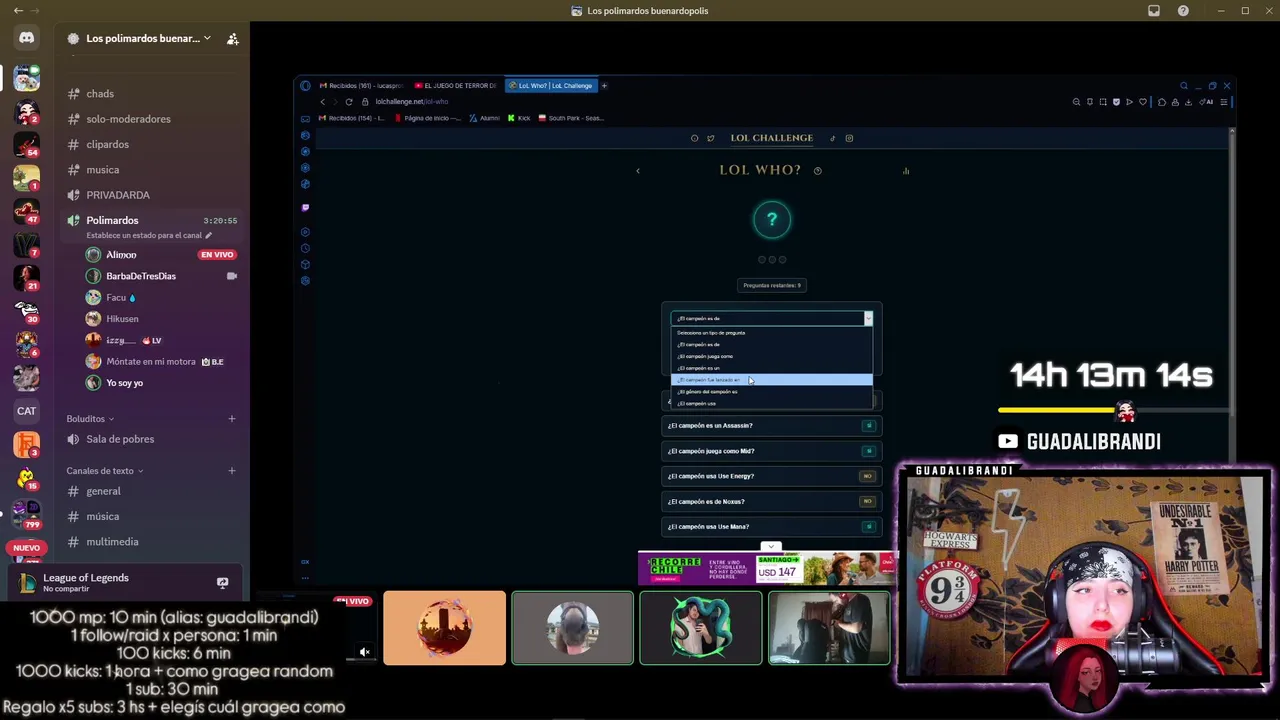
Task: Click the back arrow left of LOL WHO?
Action: click(x=638, y=171)
